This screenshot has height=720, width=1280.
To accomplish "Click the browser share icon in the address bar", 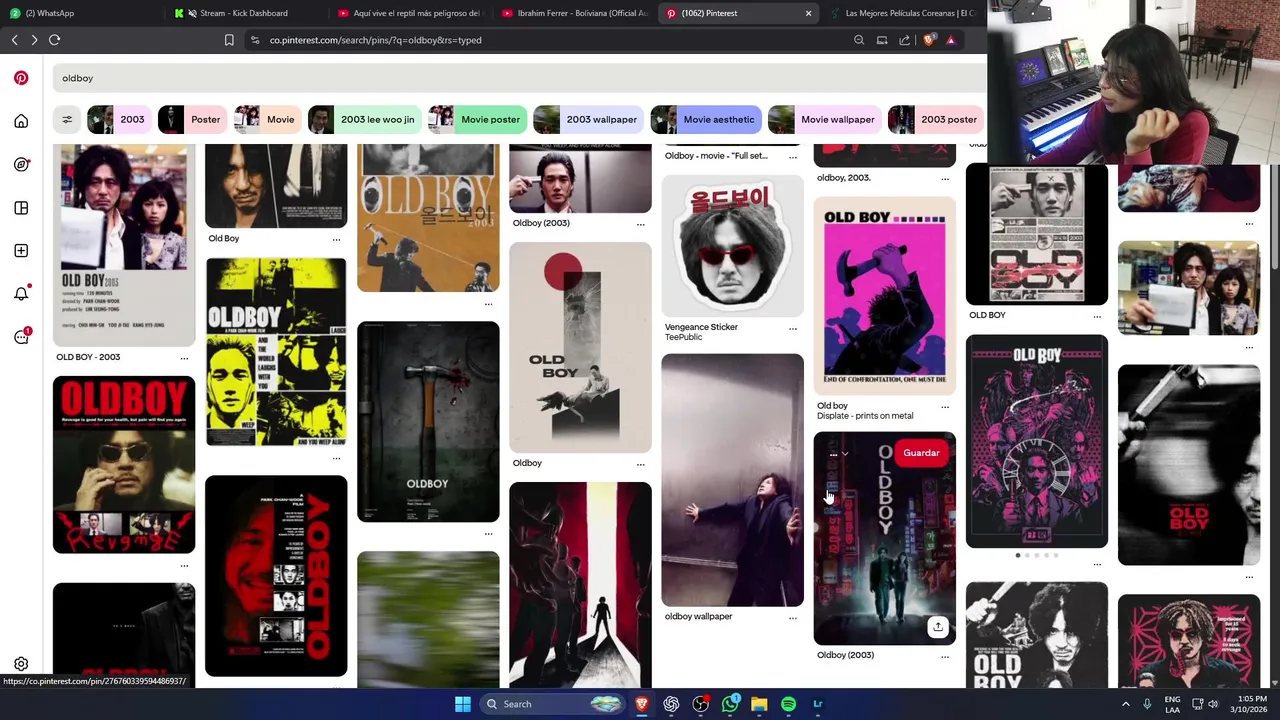I will (x=904, y=40).
